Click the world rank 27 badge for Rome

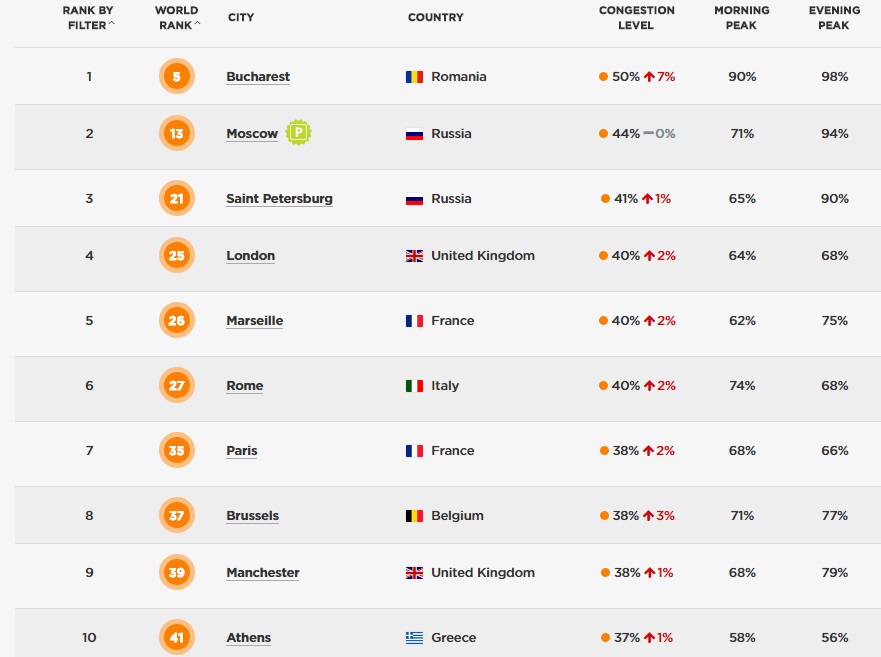pos(176,386)
